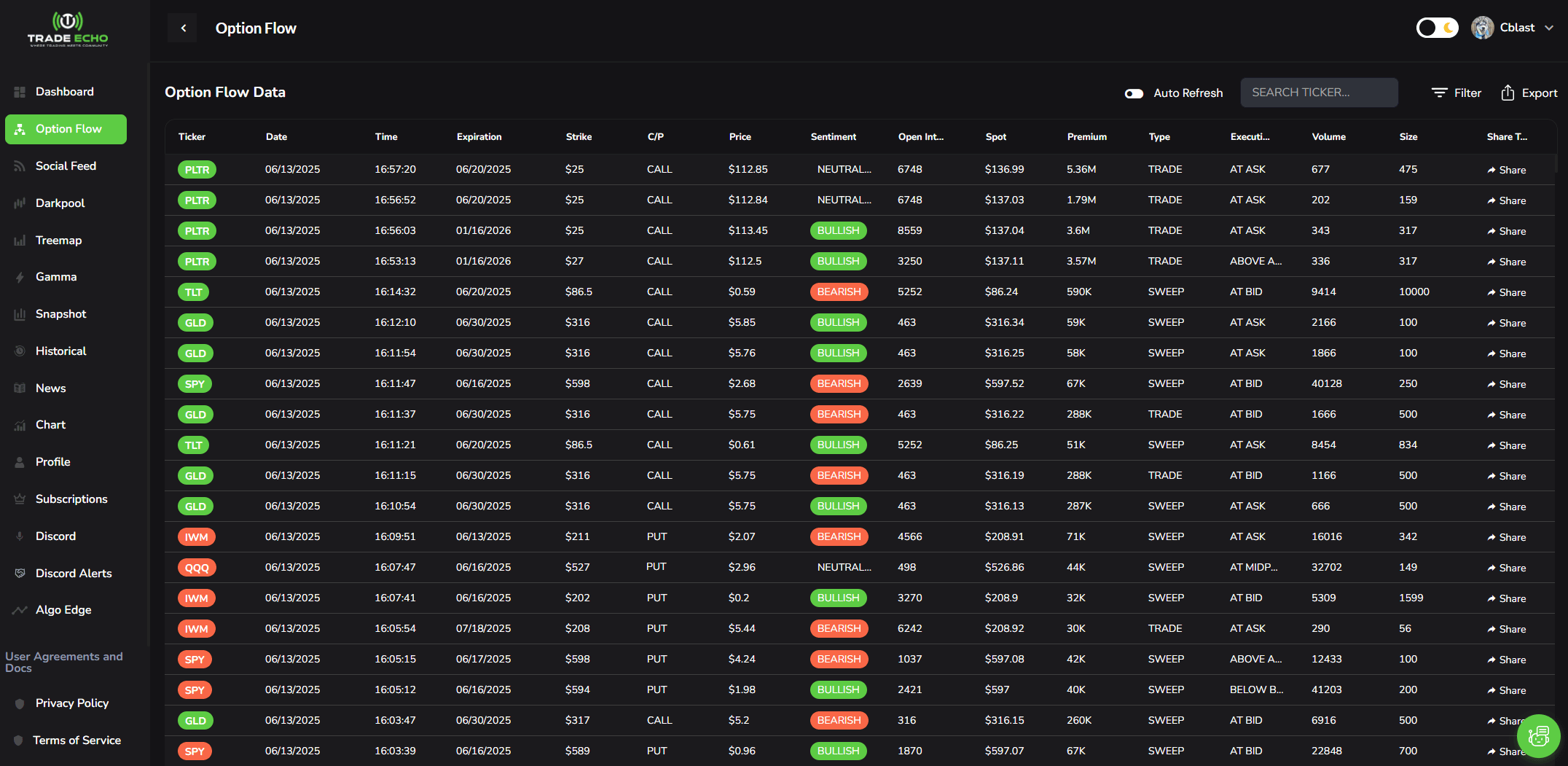Click the Ticker column header
The width and height of the screenshot is (1568, 766).
[192, 137]
